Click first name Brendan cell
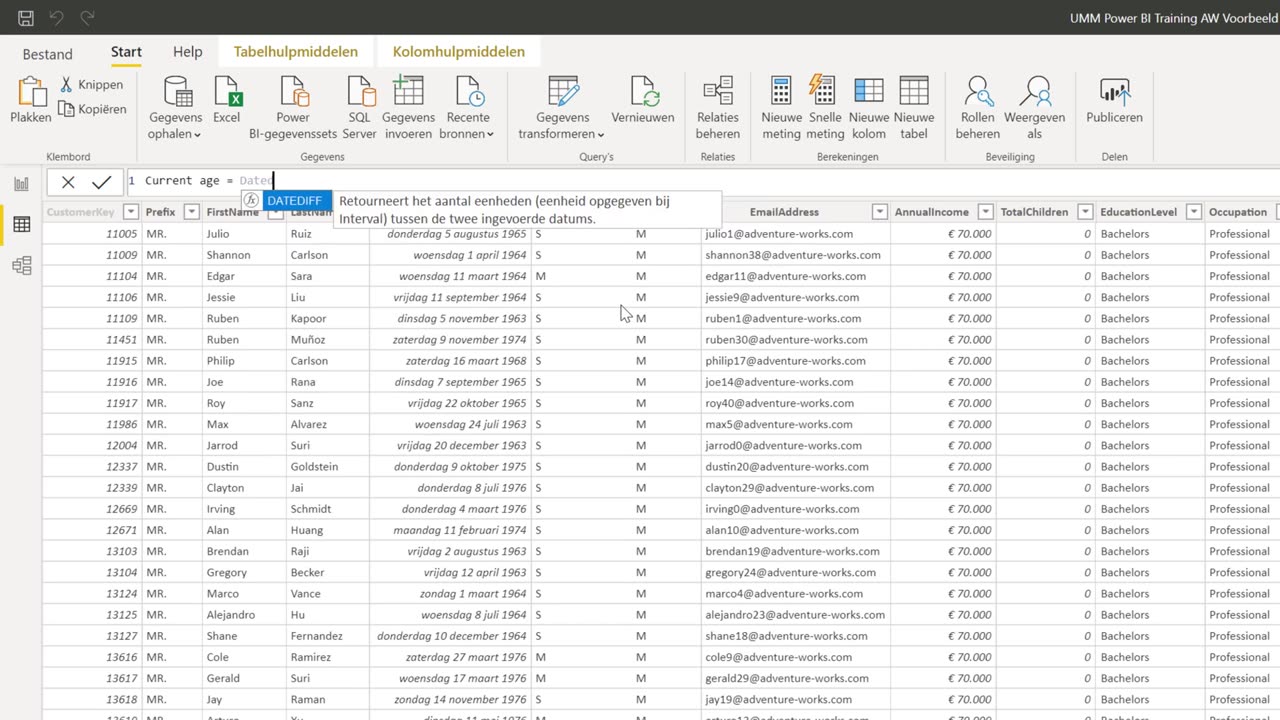 click(x=227, y=551)
